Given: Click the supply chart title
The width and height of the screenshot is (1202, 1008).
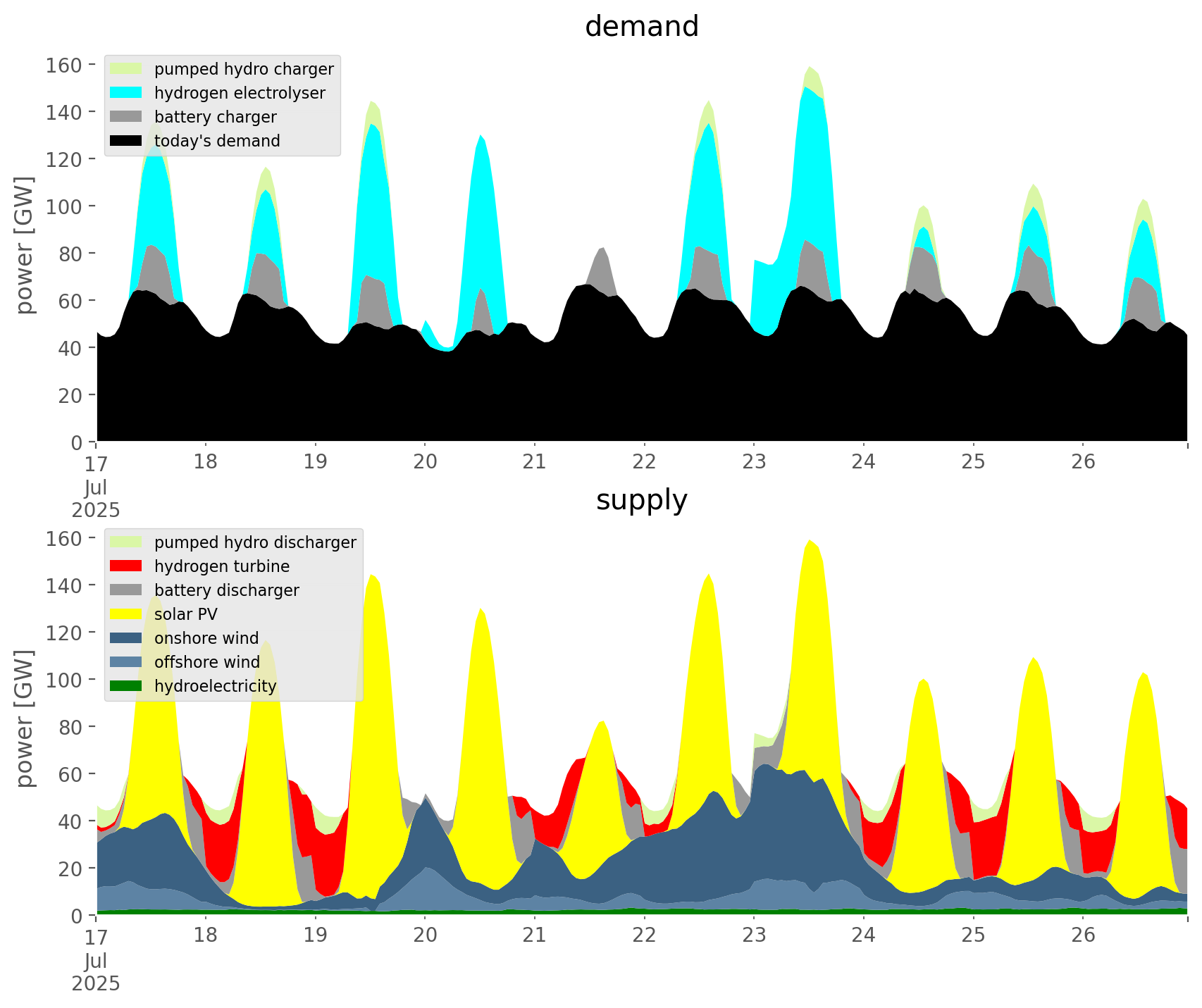Looking at the screenshot, I should point(641,500).
